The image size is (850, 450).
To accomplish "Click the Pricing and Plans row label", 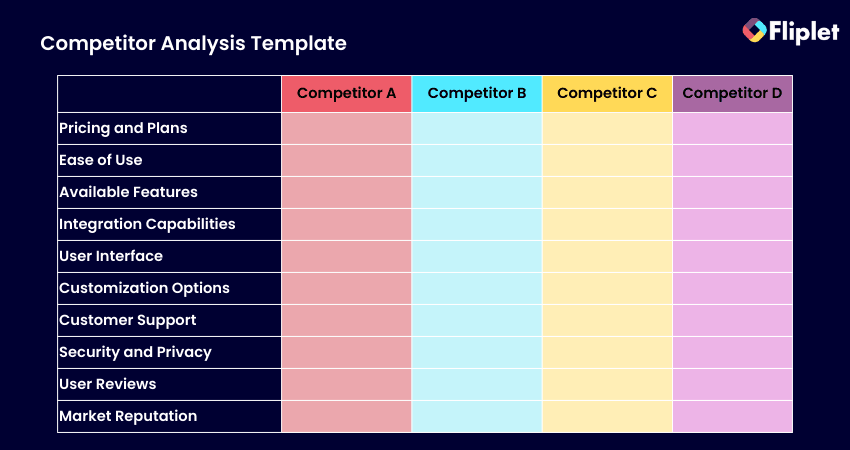I will 123,128.
